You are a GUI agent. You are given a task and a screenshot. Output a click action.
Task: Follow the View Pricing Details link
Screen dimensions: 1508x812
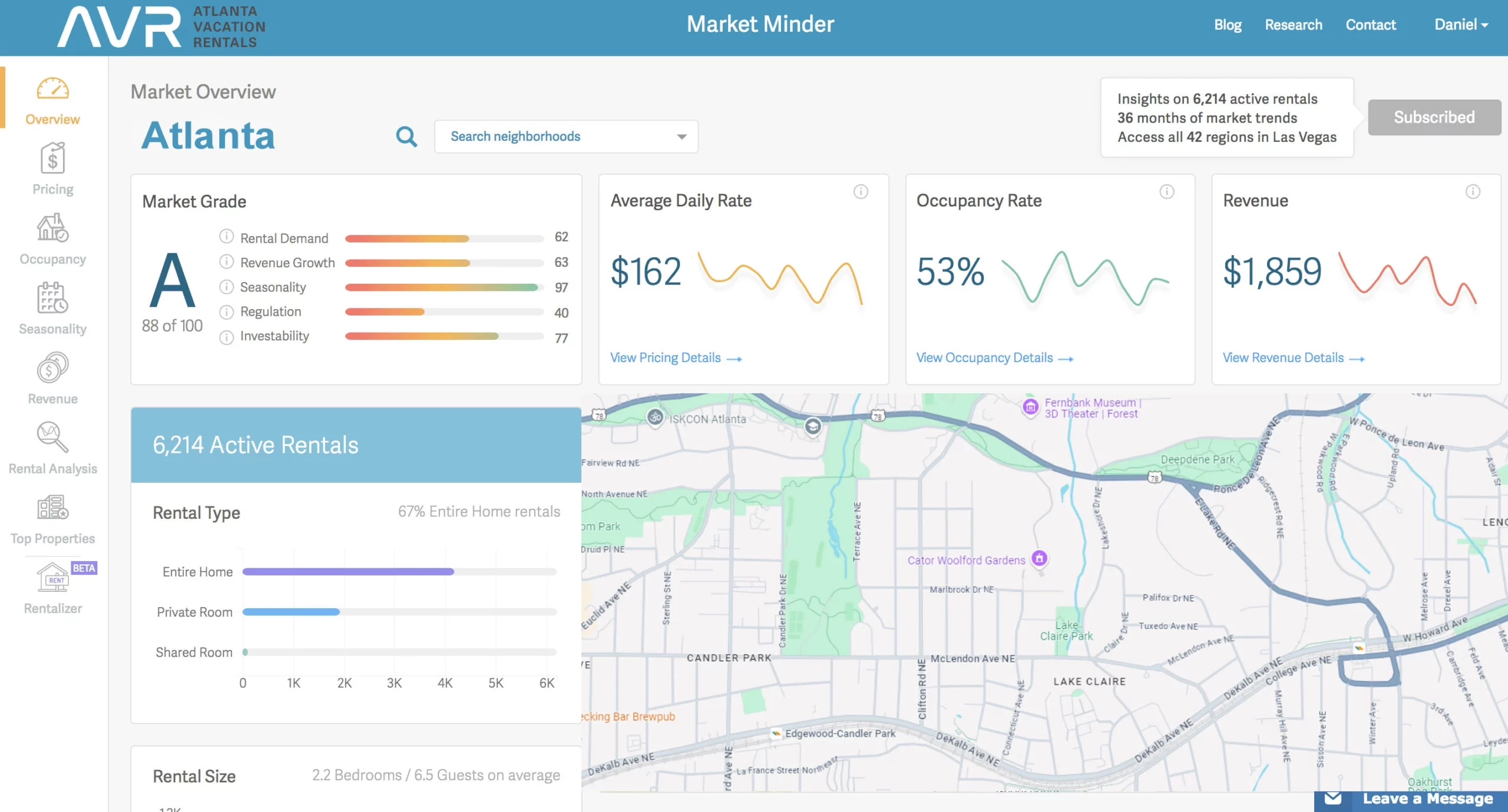[x=676, y=358]
